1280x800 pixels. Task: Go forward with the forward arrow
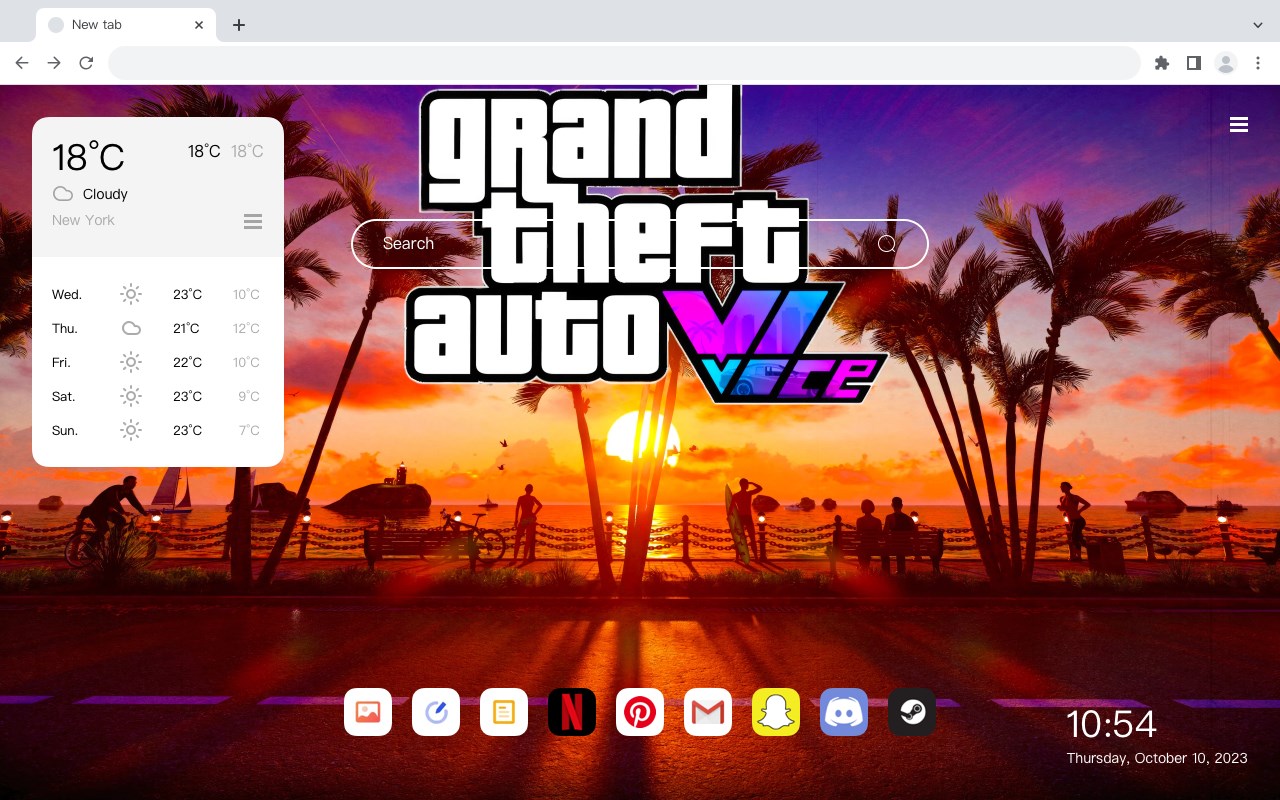coord(54,63)
